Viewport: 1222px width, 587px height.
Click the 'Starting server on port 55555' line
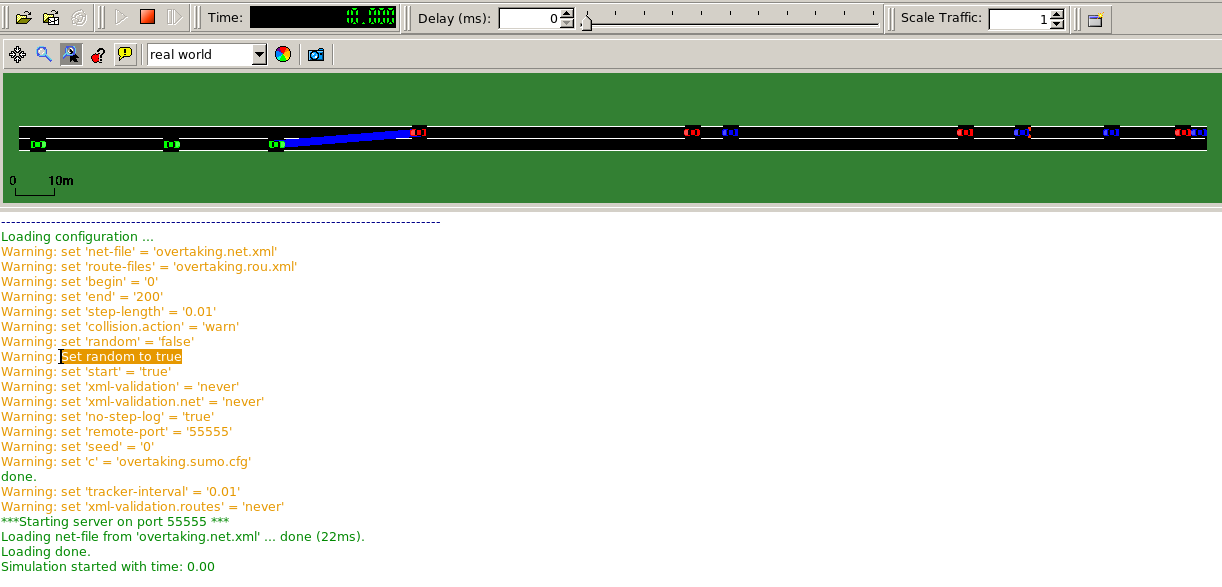point(115,522)
